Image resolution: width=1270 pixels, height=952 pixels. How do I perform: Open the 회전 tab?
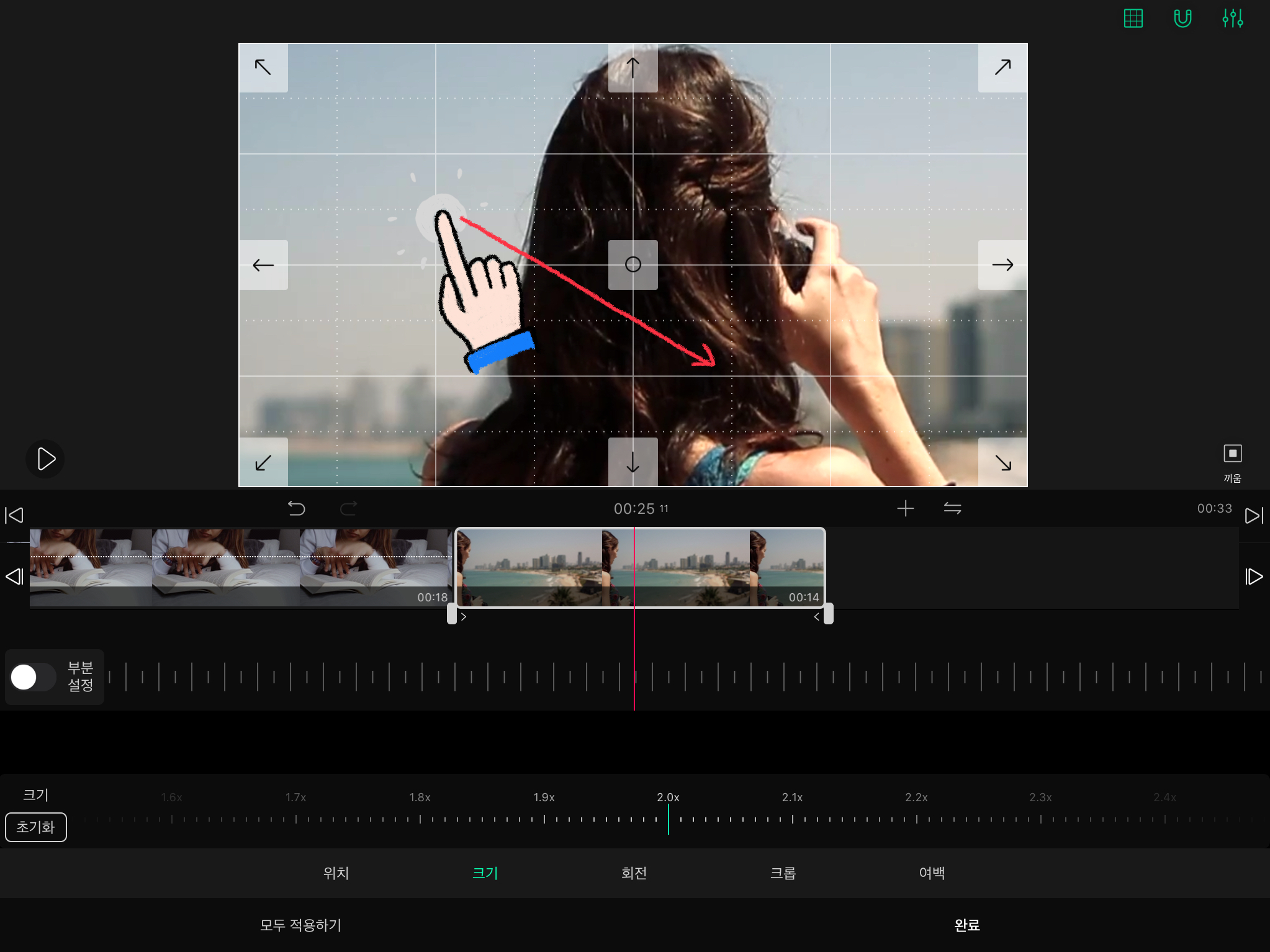point(634,873)
